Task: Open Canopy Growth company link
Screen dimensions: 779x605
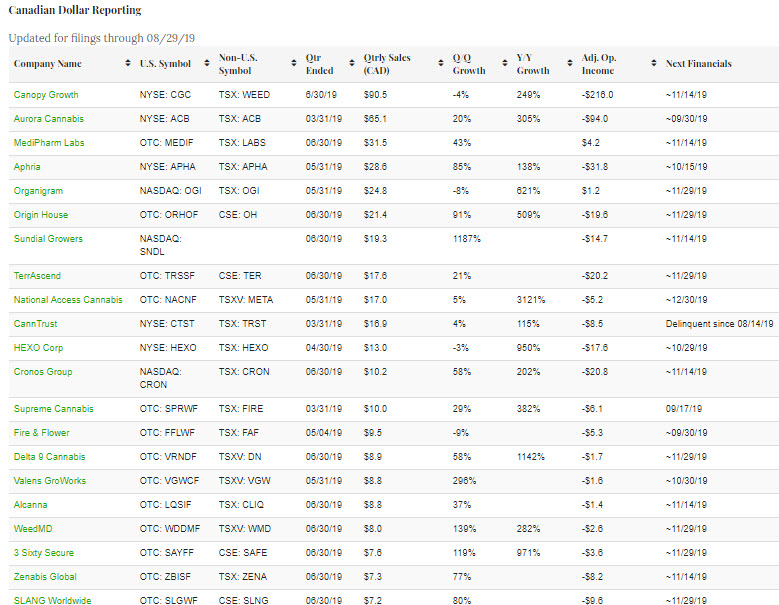Action: tap(46, 95)
